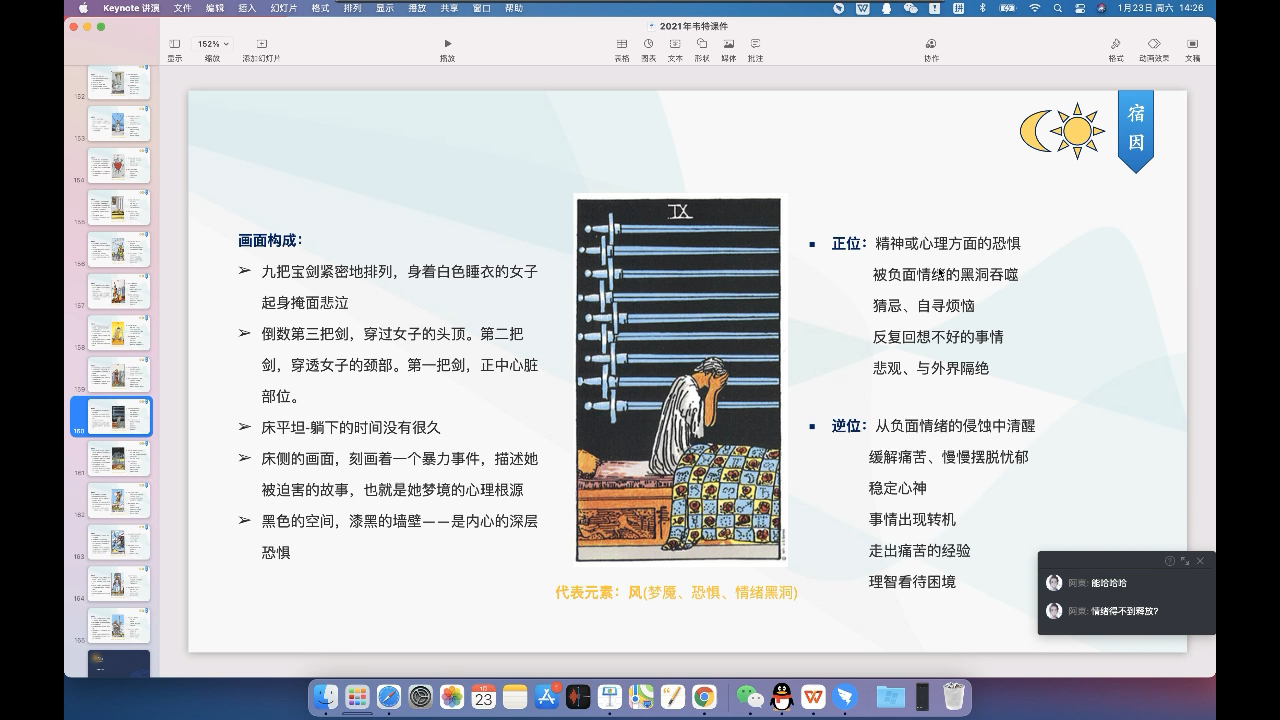Open Launchpad from the Dock
1280x720 pixels.
(x=357, y=697)
